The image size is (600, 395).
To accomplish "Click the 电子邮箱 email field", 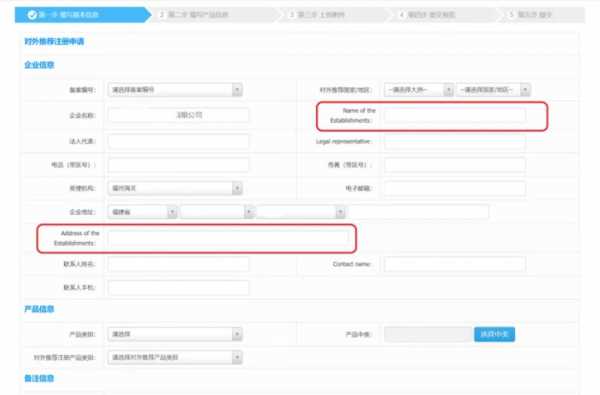I will pos(455,188).
